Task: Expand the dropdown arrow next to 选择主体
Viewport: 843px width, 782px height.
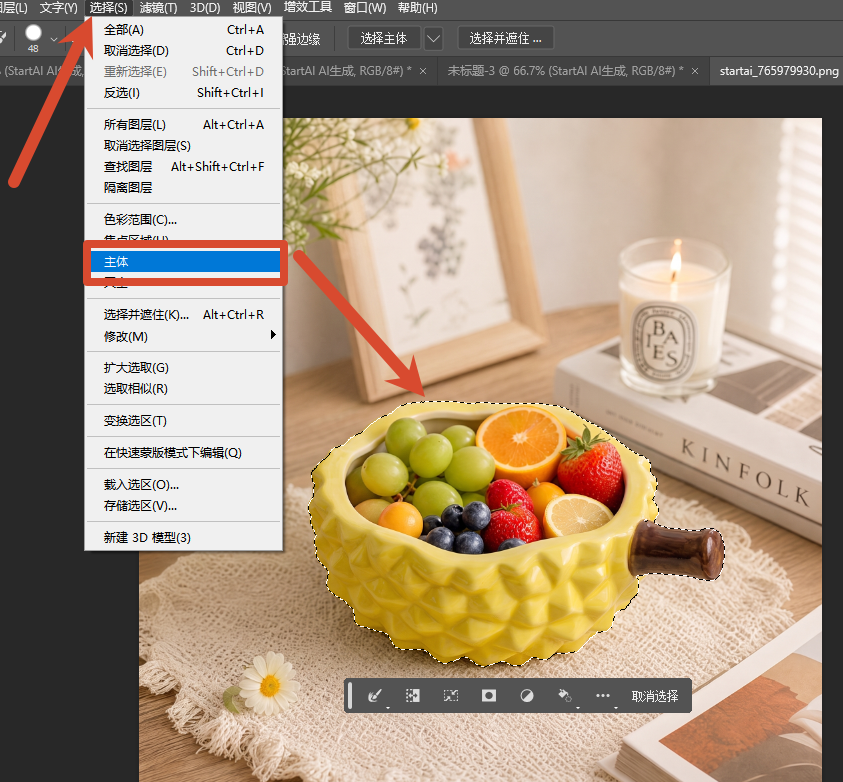Action: pos(433,39)
